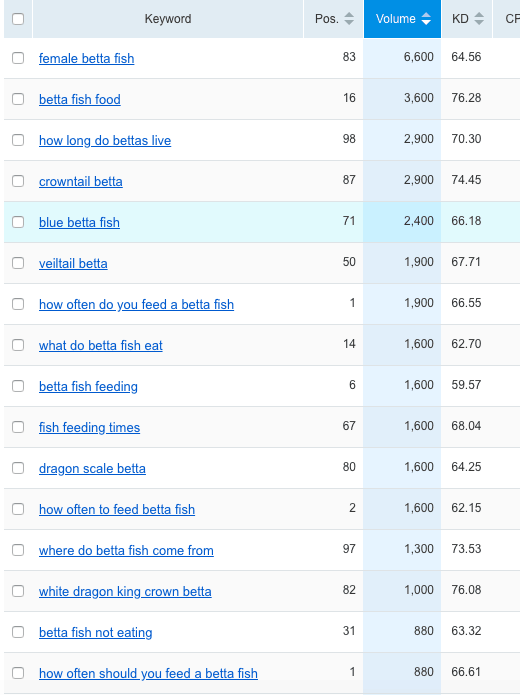Sort by the Pos. column arrows

[349, 19]
